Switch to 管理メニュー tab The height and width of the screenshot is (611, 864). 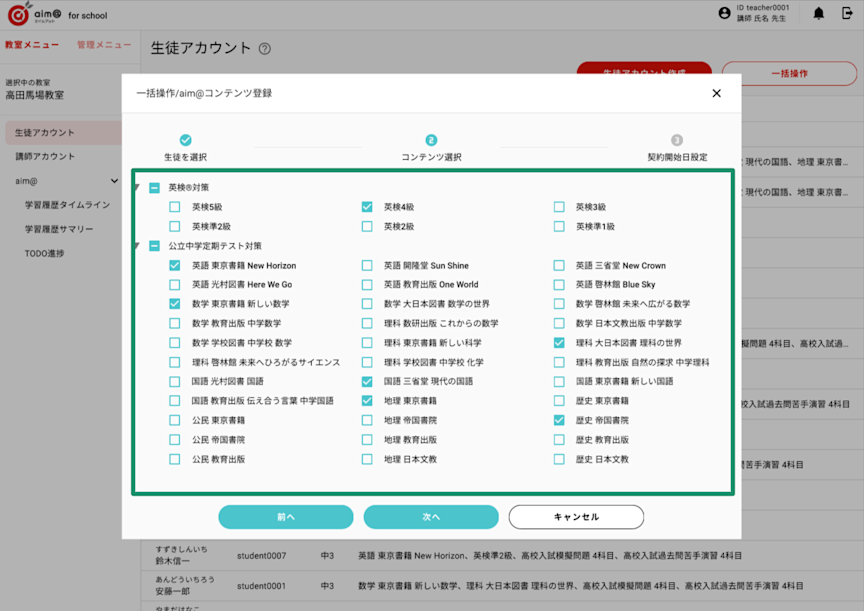tap(104, 45)
